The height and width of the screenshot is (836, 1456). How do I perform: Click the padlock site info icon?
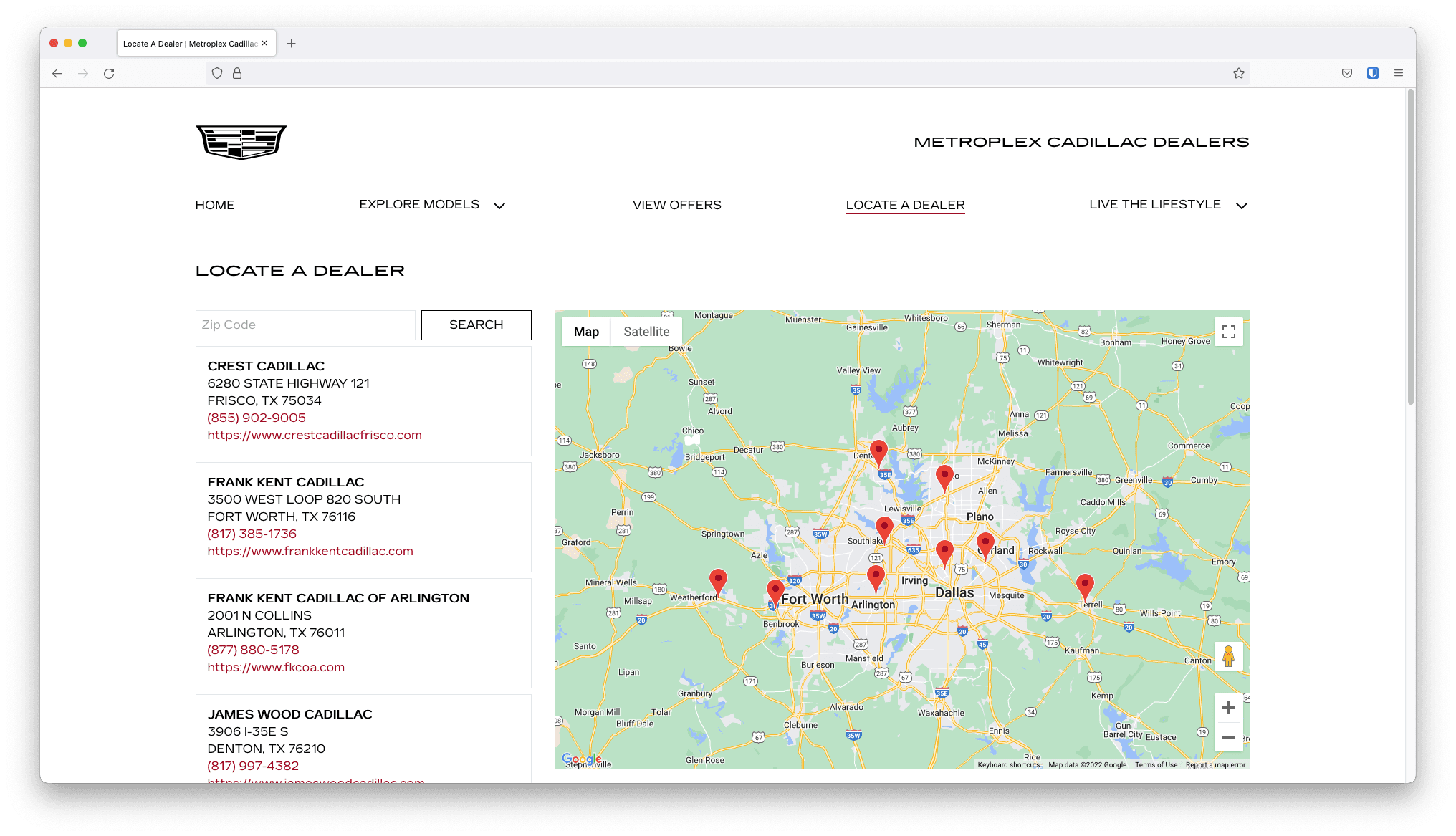click(x=237, y=73)
